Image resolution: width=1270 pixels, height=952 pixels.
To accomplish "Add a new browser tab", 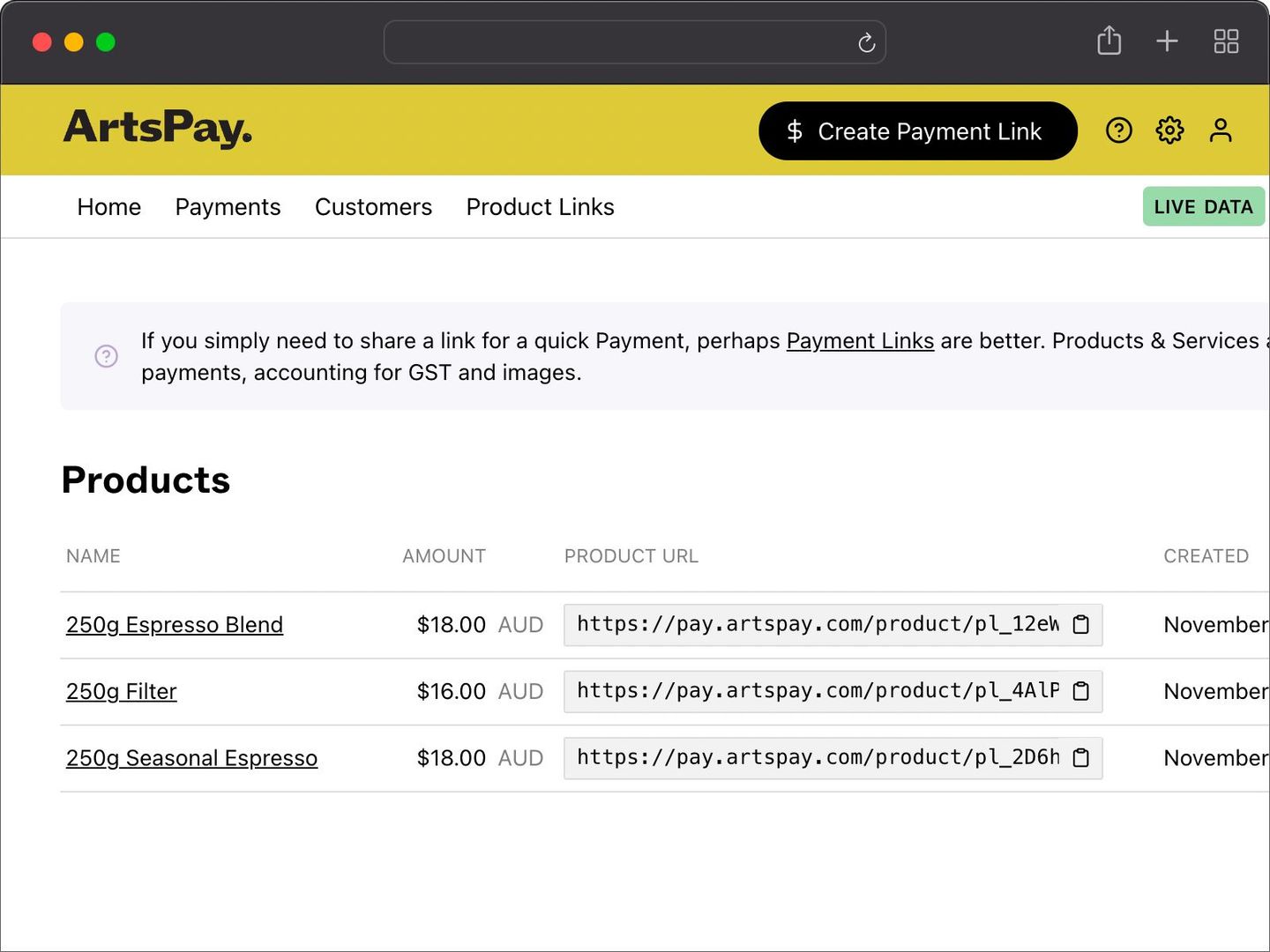I will coord(1167,41).
